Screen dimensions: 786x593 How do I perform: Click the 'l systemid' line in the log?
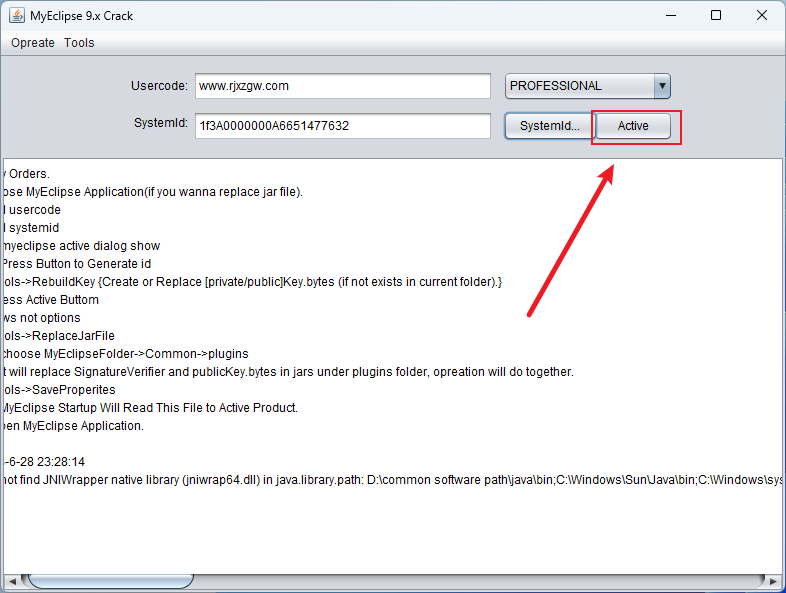click(31, 228)
